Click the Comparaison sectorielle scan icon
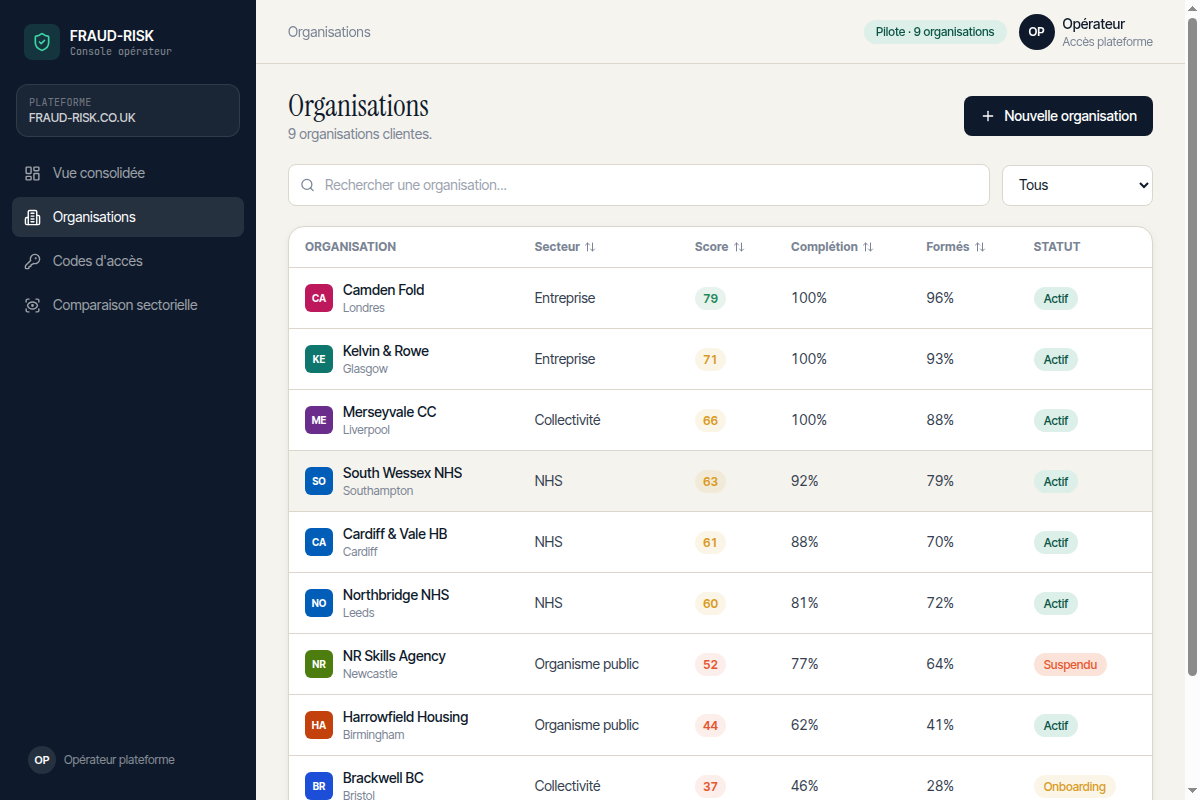This screenshot has width=1200, height=800. pyautogui.click(x=32, y=305)
